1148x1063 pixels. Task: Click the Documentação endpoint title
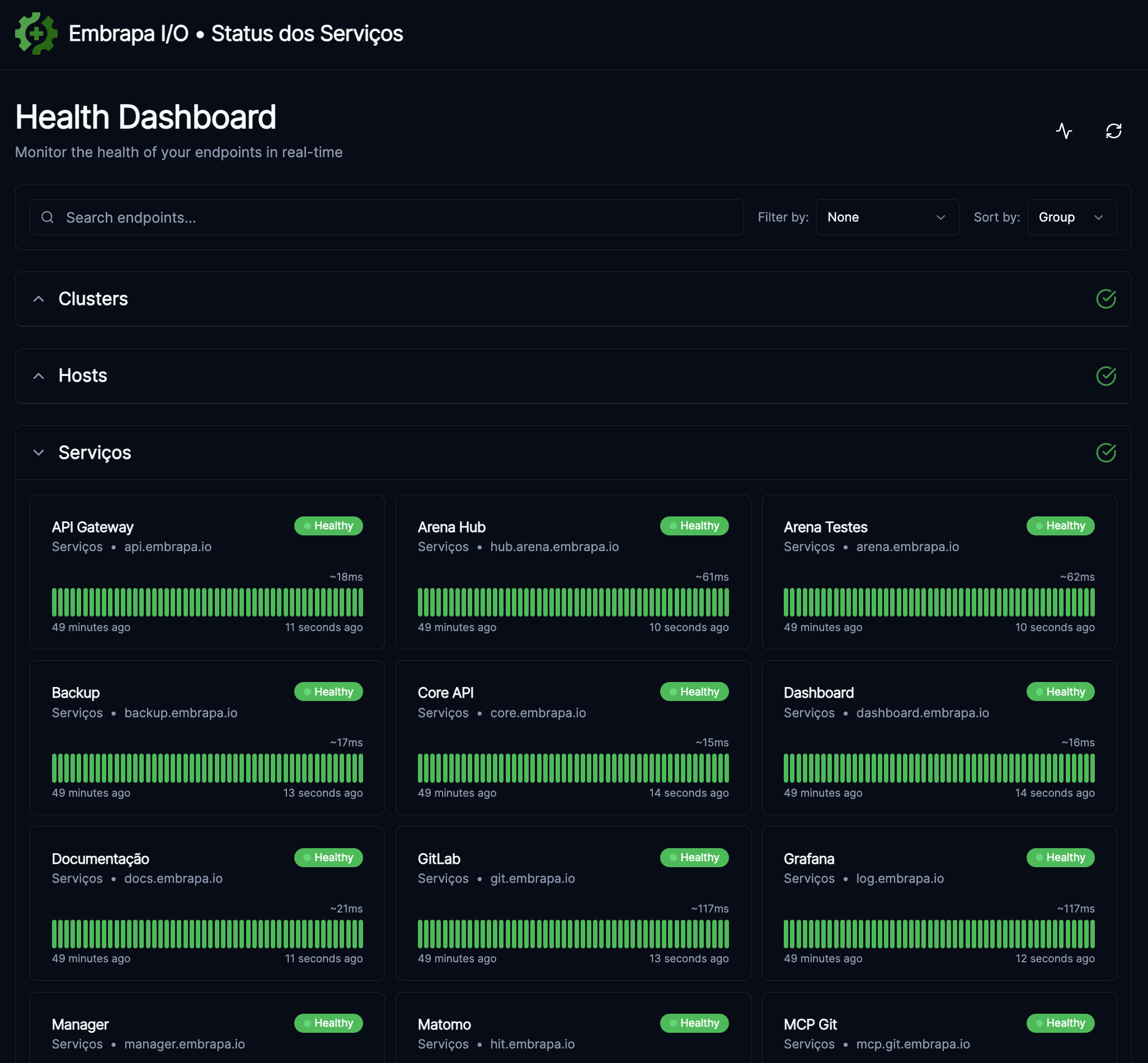[x=101, y=859]
